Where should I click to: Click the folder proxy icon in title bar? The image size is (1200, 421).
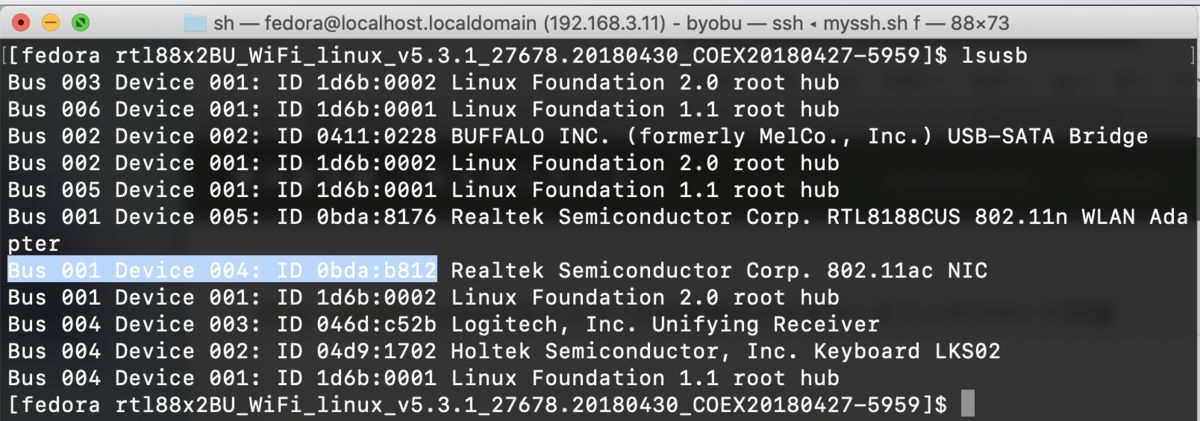196,22
